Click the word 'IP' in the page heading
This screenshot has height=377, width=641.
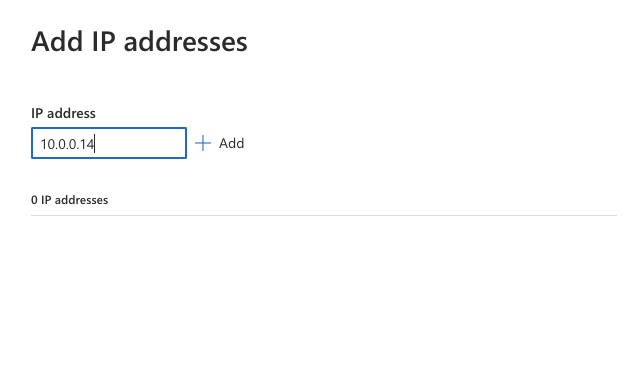pyautogui.click(x=103, y=42)
